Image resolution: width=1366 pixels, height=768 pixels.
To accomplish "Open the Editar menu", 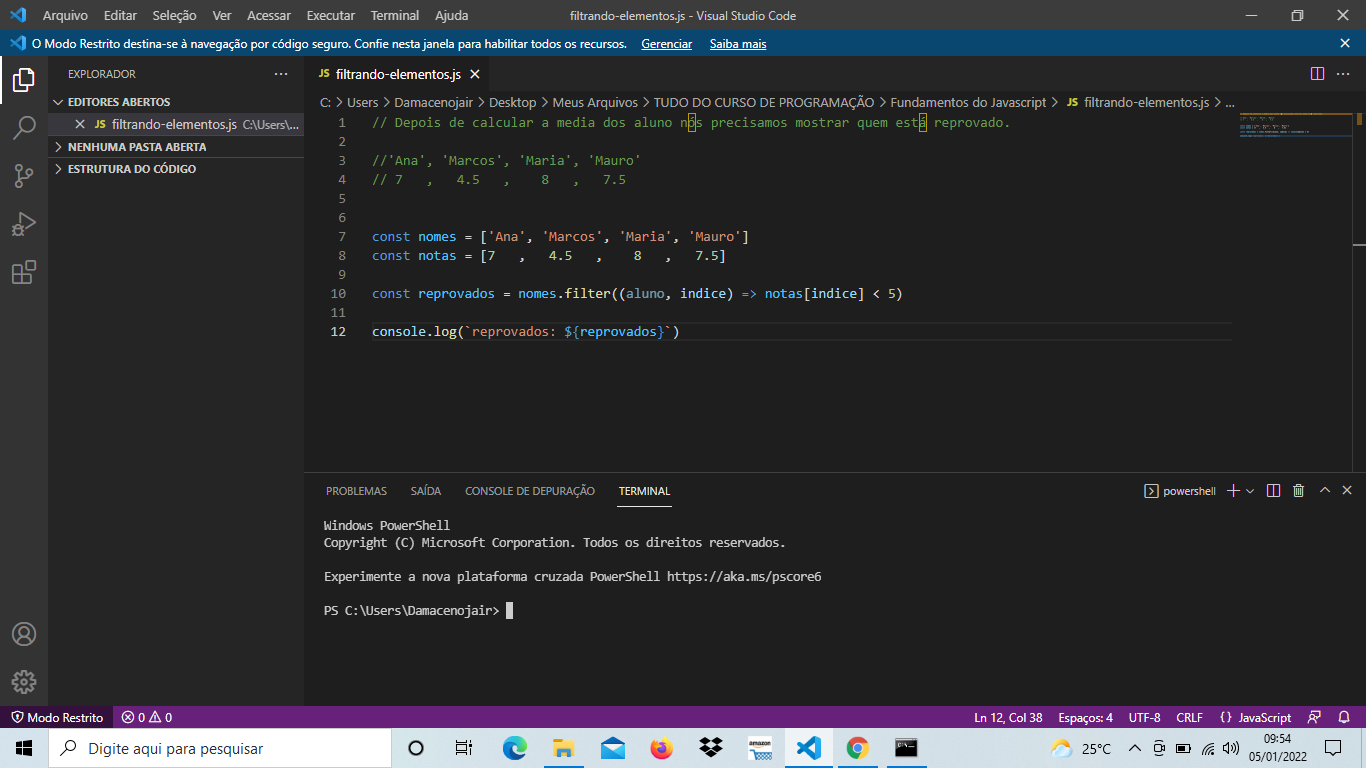I will point(120,15).
